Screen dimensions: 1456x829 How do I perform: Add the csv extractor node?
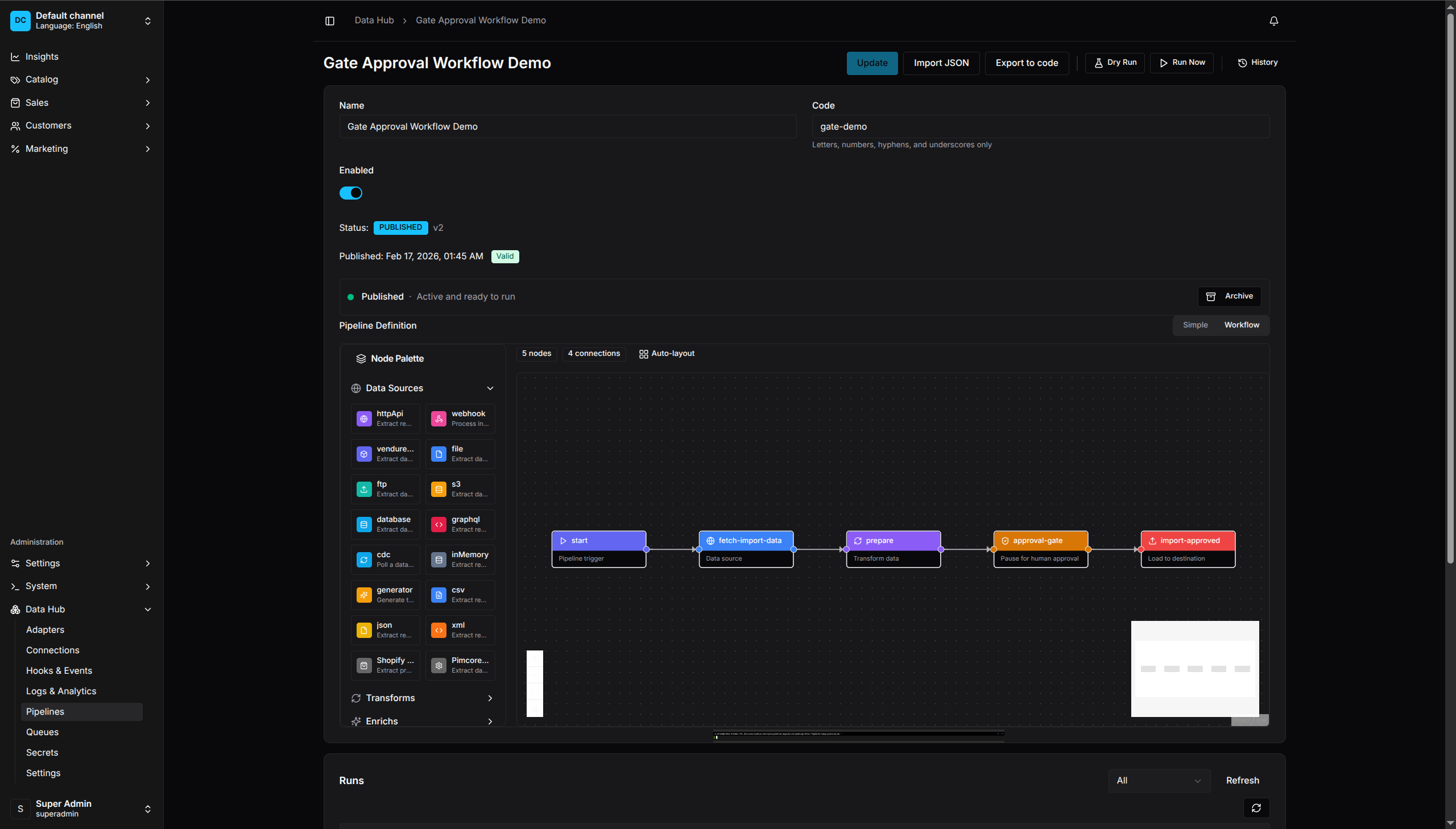[x=460, y=594]
